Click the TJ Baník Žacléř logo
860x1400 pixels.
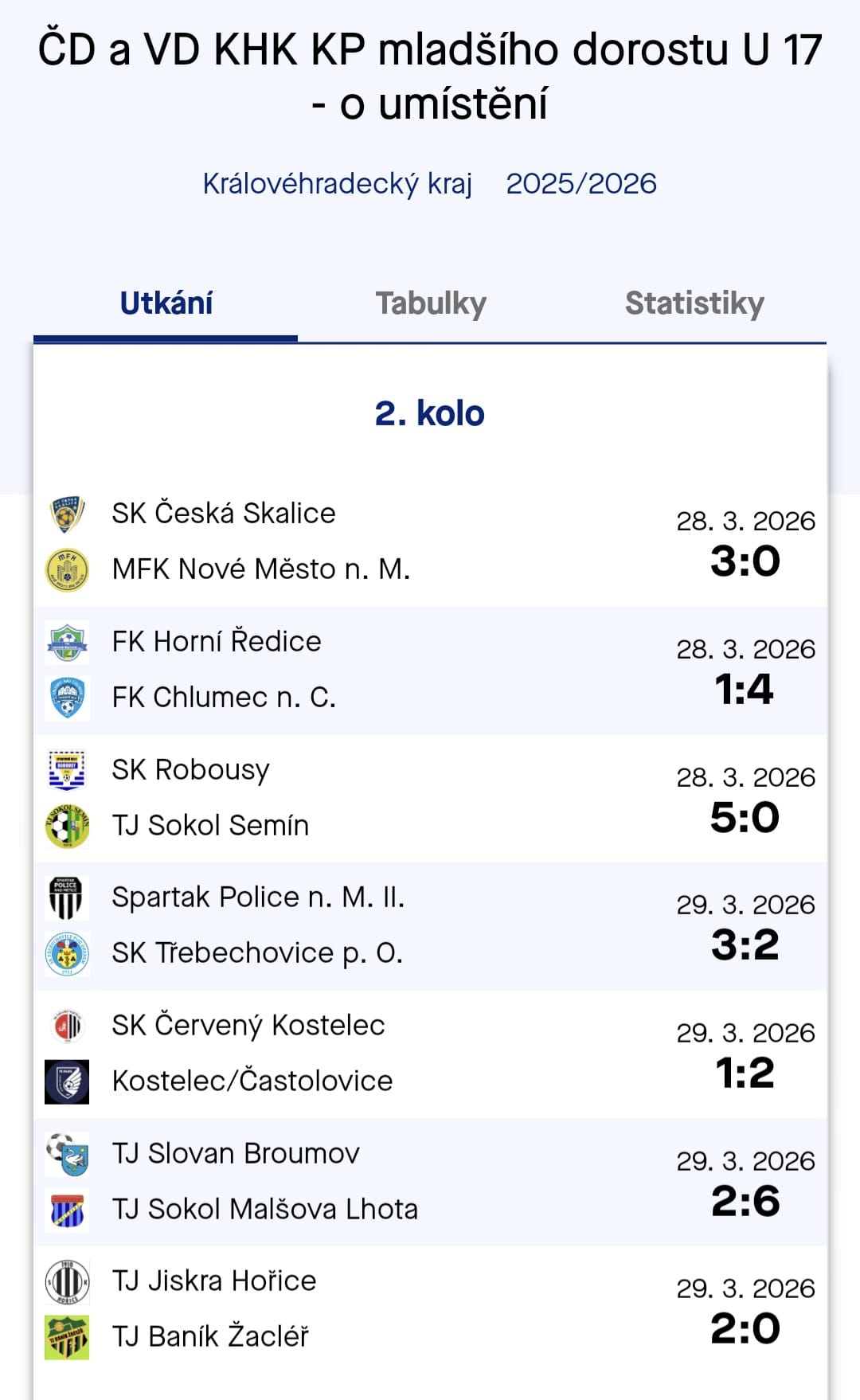(x=67, y=1338)
